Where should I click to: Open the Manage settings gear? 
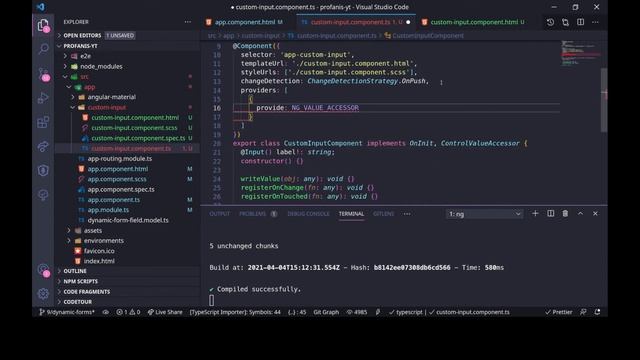point(43,293)
